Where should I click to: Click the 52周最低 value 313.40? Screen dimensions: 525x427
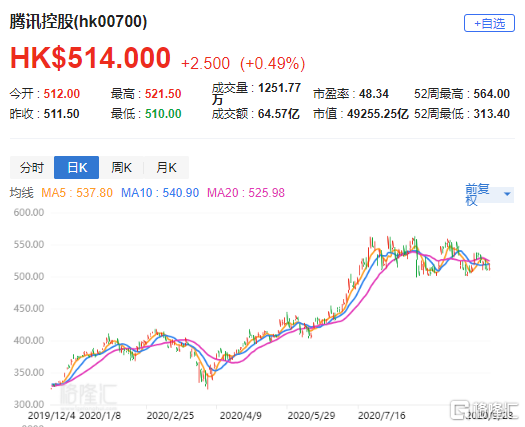(492, 114)
